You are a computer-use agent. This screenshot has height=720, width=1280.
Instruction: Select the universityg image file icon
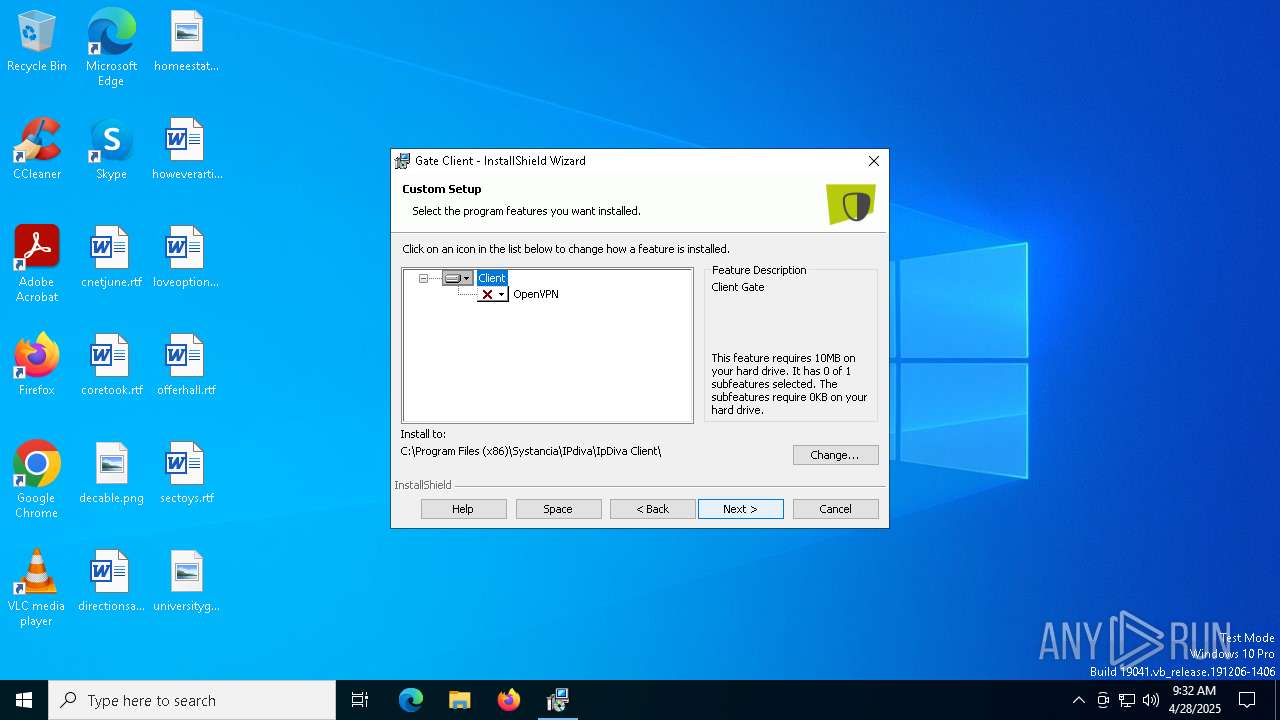(x=186, y=582)
